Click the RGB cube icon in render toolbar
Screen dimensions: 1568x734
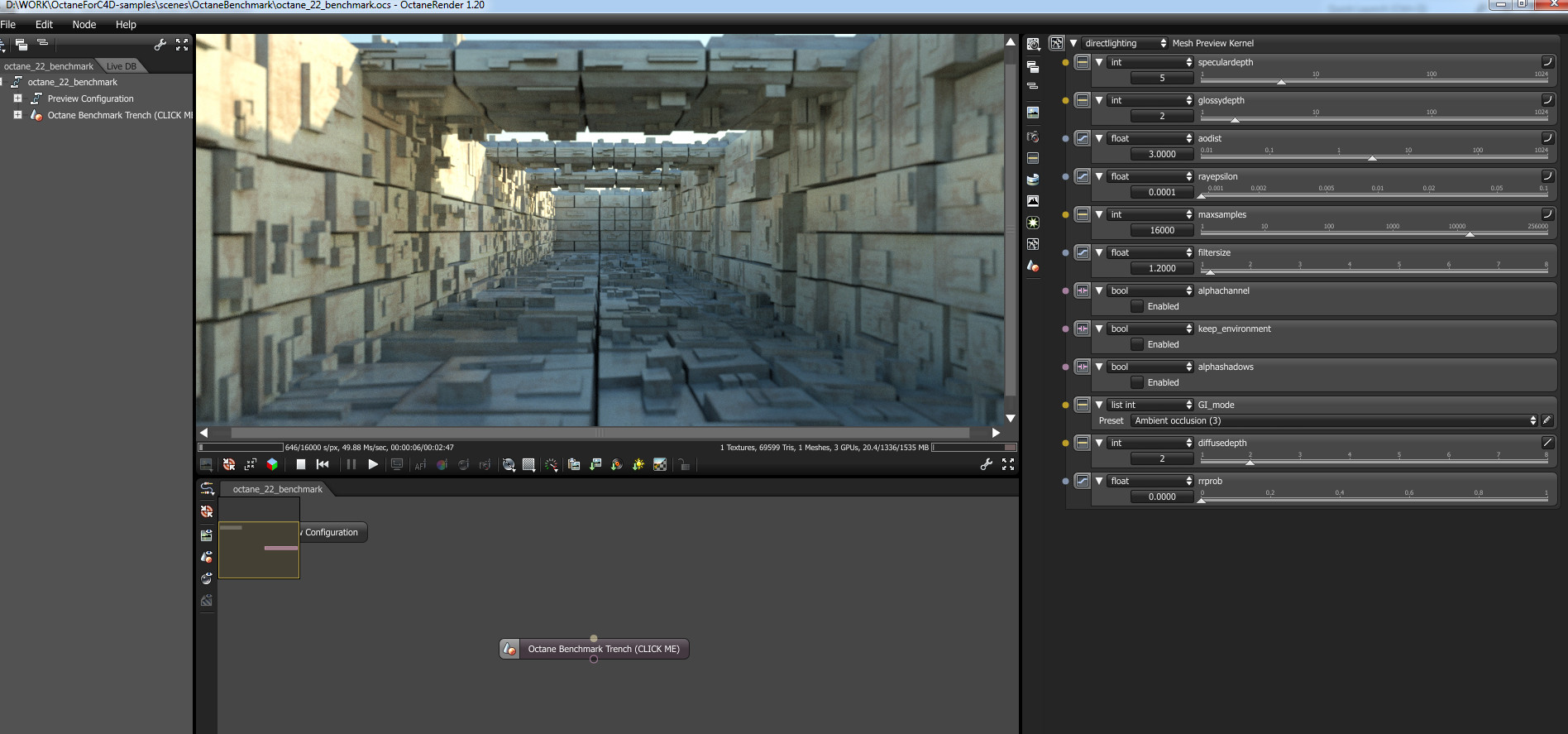[x=272, y=465]
